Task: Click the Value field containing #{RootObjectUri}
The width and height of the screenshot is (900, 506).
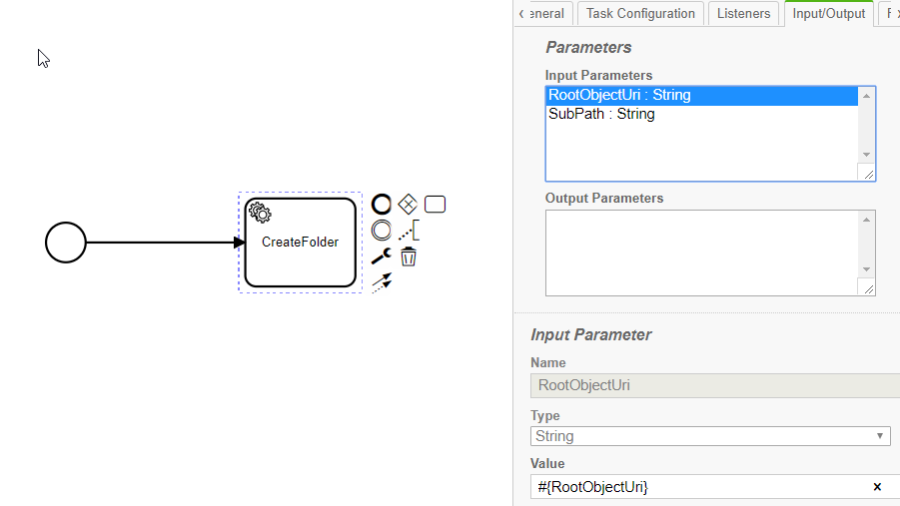Action: [x=700, y=487]
